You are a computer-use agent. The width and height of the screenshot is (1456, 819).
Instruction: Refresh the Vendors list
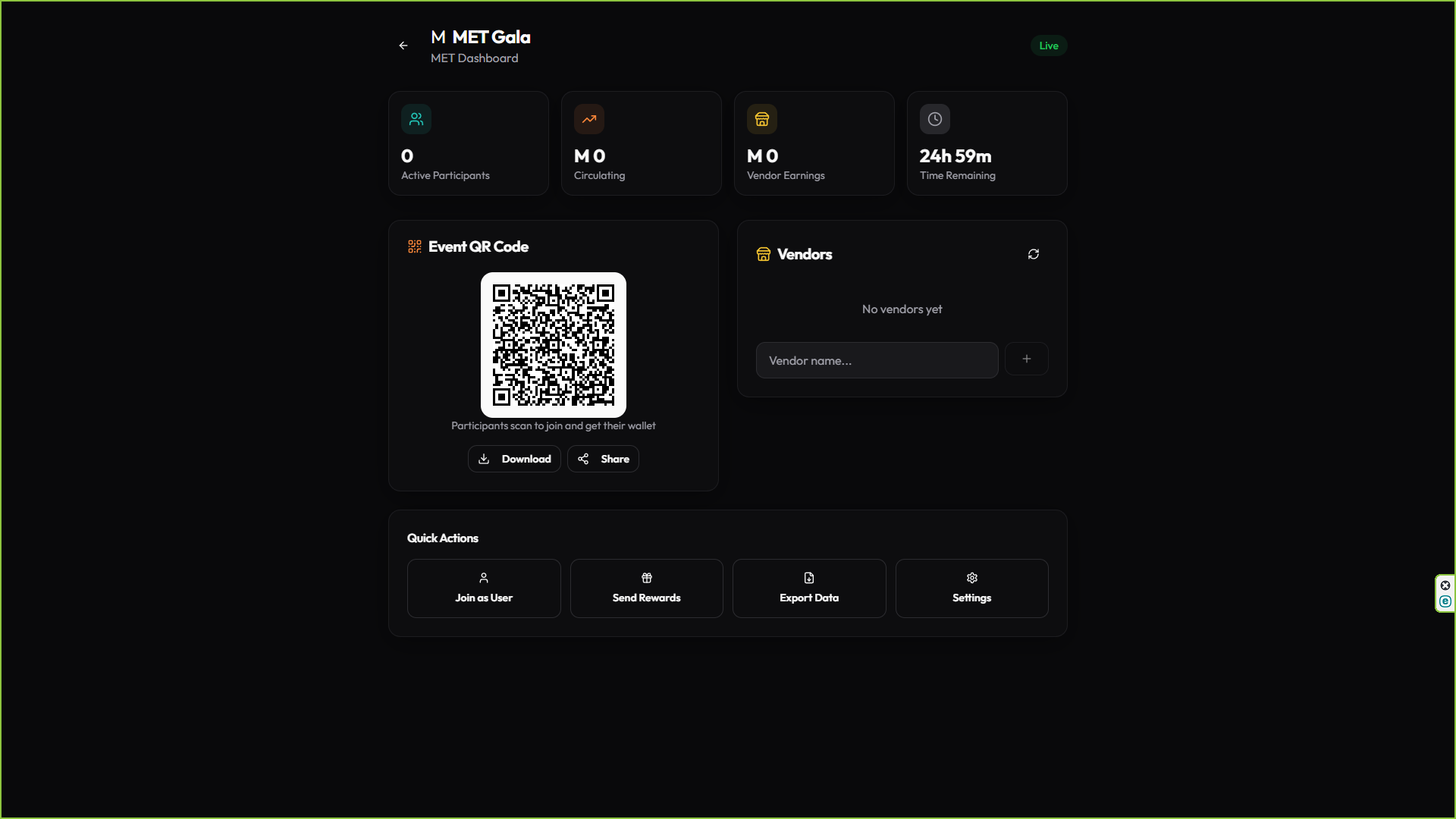click(1034, 254)
